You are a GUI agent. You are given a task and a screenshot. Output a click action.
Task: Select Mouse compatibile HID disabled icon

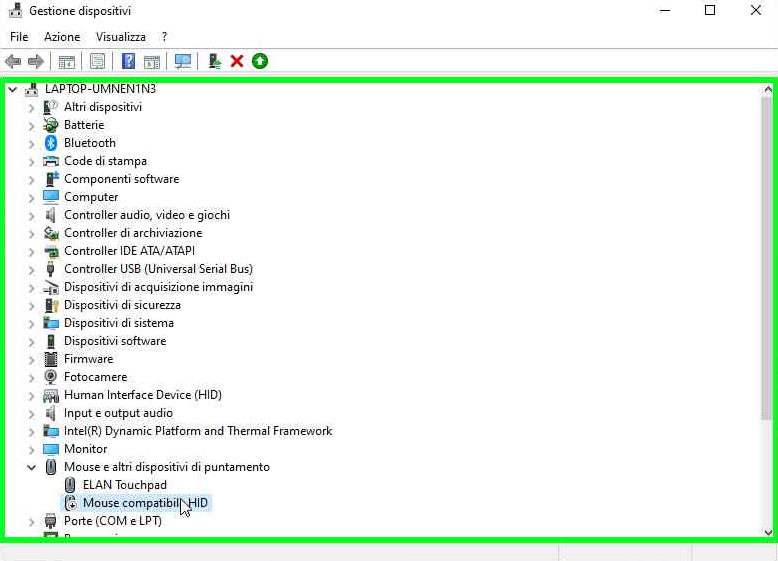70,503
